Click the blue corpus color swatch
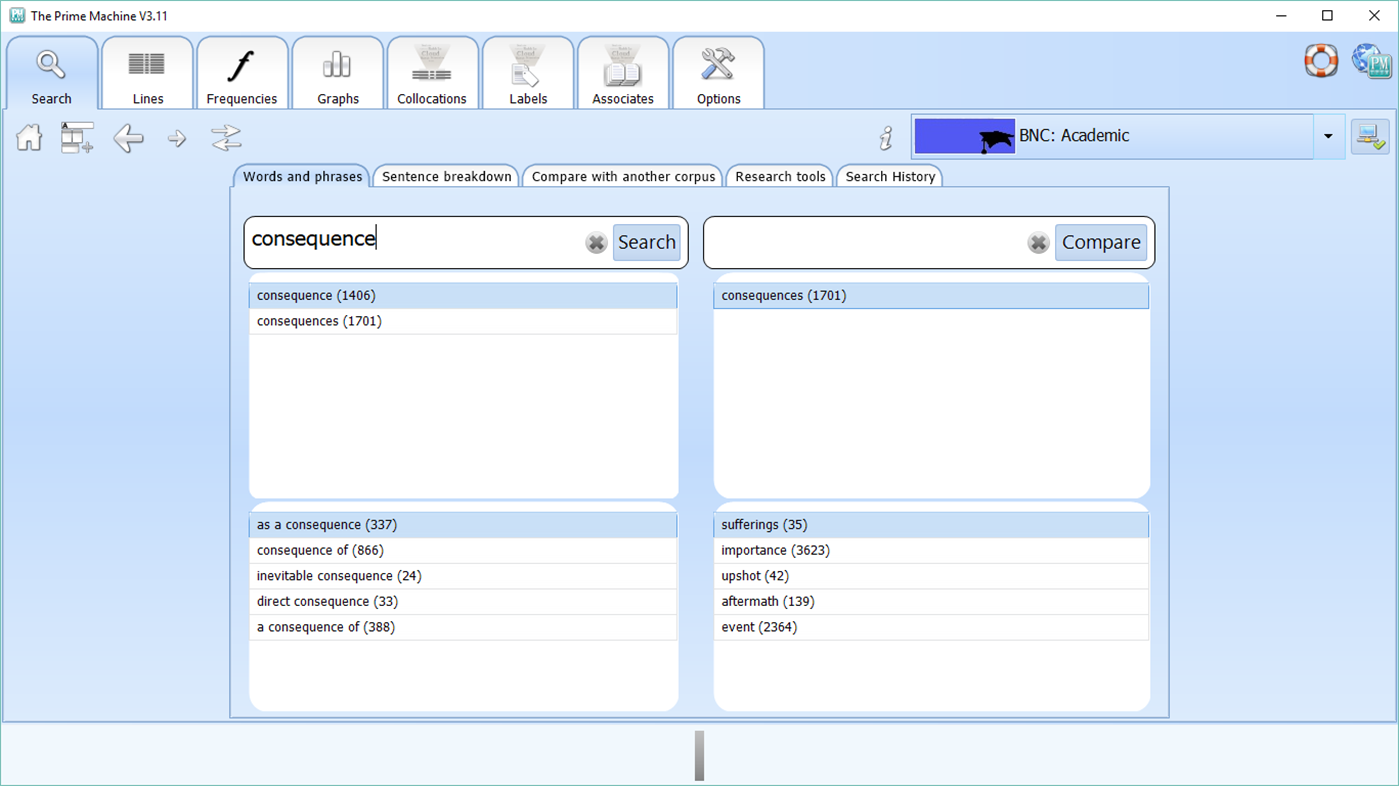1399x786 pixels. click(965, 137)
